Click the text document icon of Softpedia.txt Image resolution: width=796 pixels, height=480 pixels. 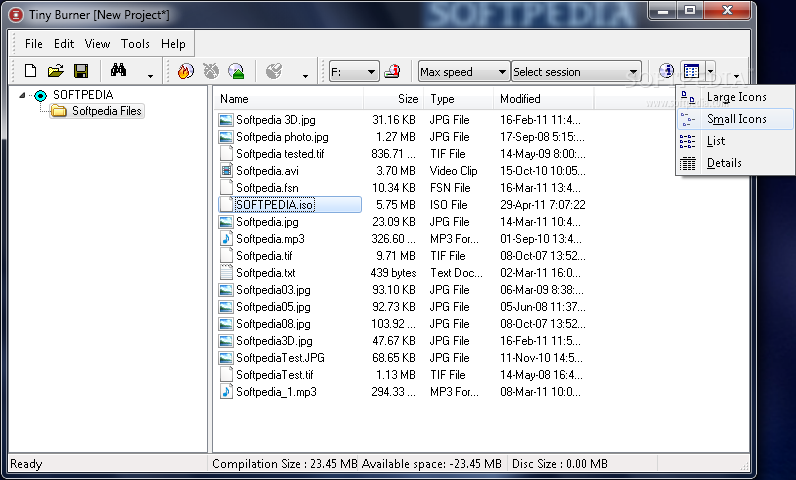pyautogui.click(x=226, y=273)
